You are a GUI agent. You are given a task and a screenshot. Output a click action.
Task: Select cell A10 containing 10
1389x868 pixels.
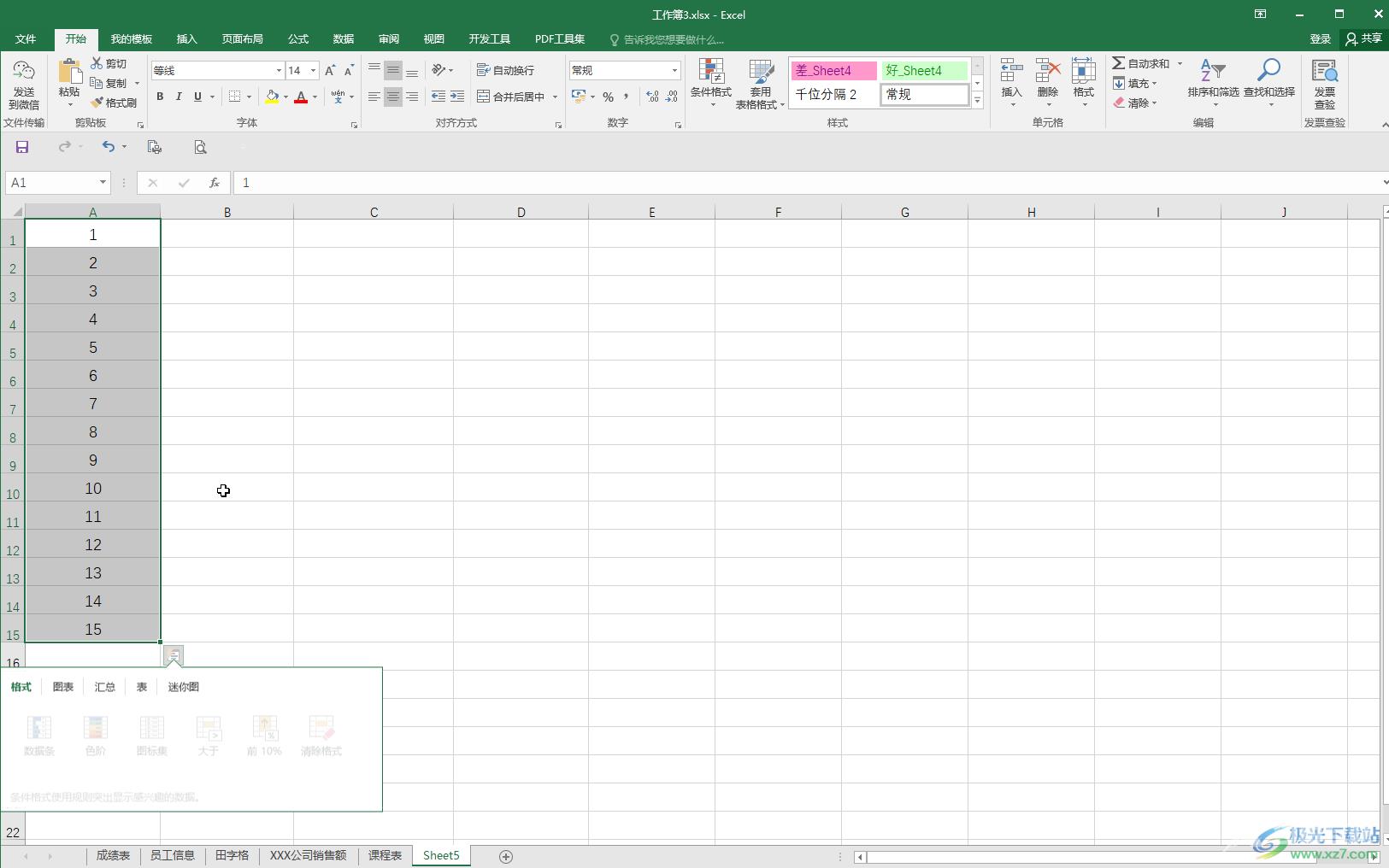93,488
